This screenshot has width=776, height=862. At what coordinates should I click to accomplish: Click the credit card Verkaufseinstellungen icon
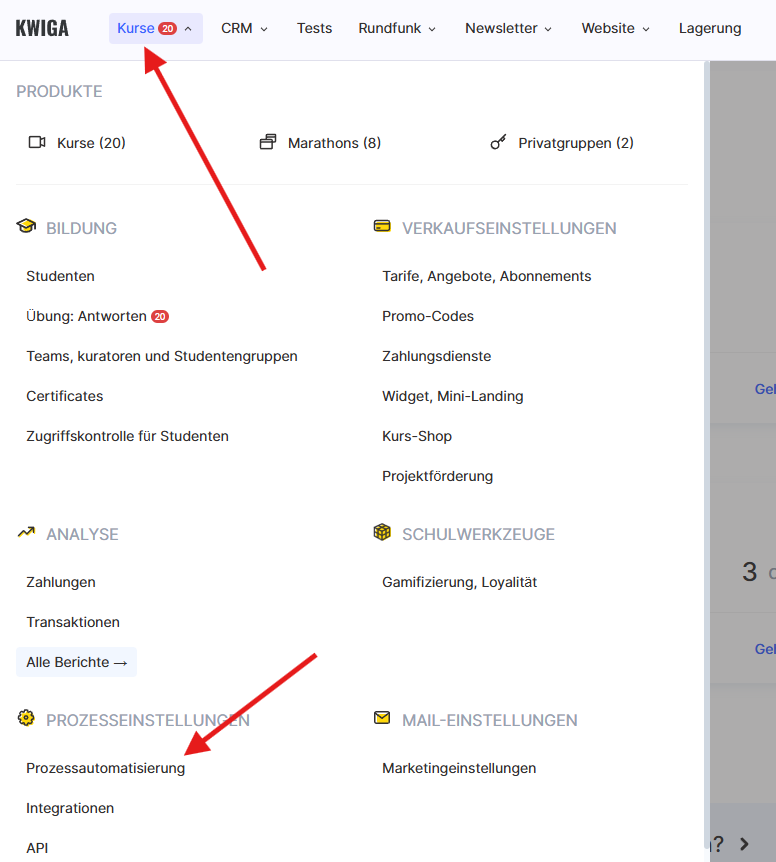coord(382,227)
